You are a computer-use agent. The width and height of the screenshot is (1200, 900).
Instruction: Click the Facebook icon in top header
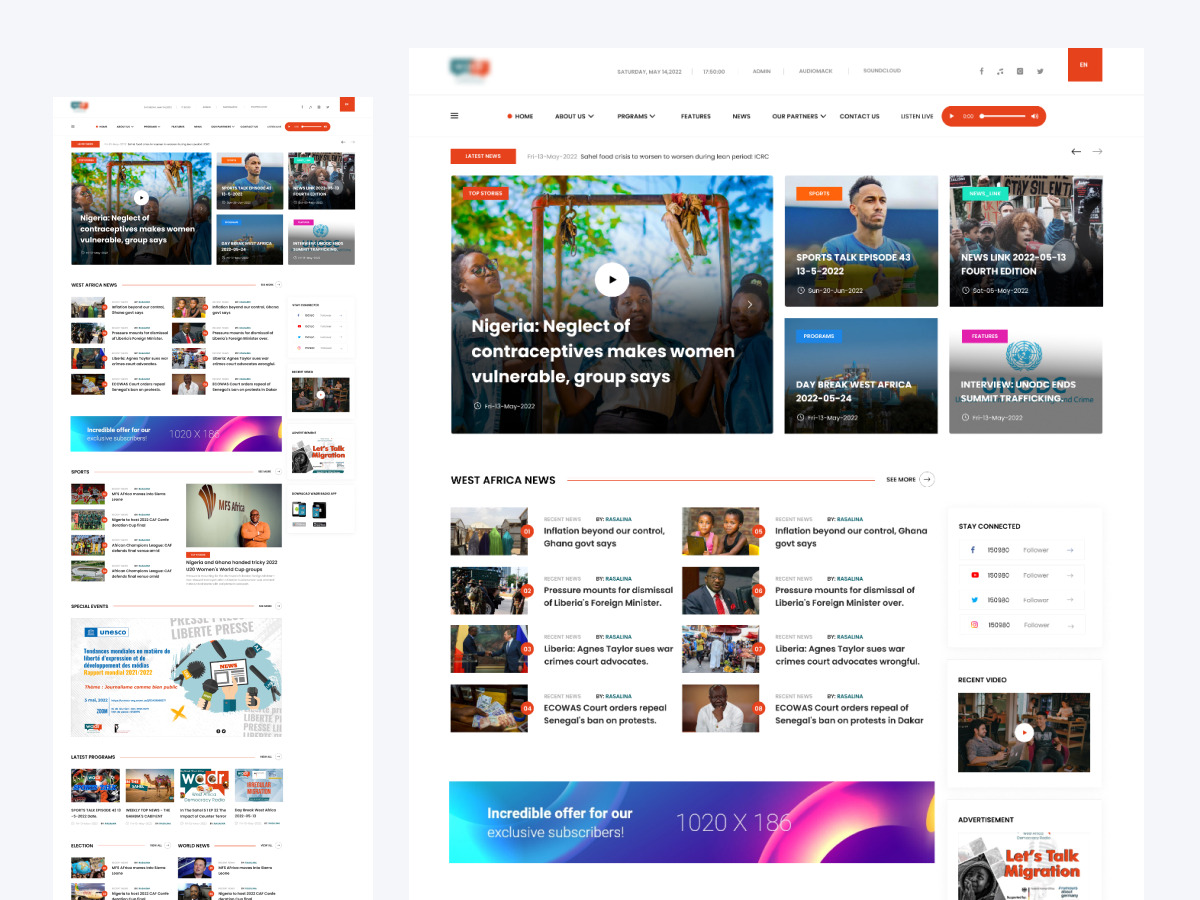[981, 71]
